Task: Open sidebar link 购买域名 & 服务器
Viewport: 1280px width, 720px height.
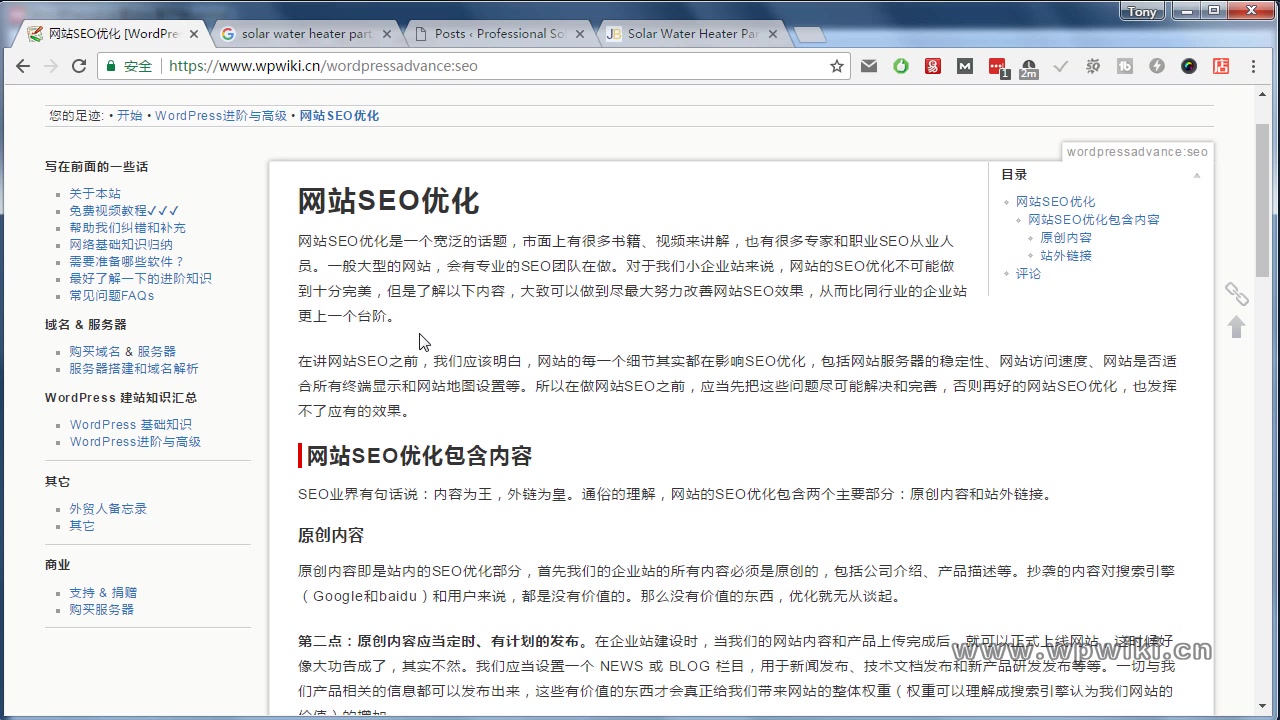Action: 122,352
